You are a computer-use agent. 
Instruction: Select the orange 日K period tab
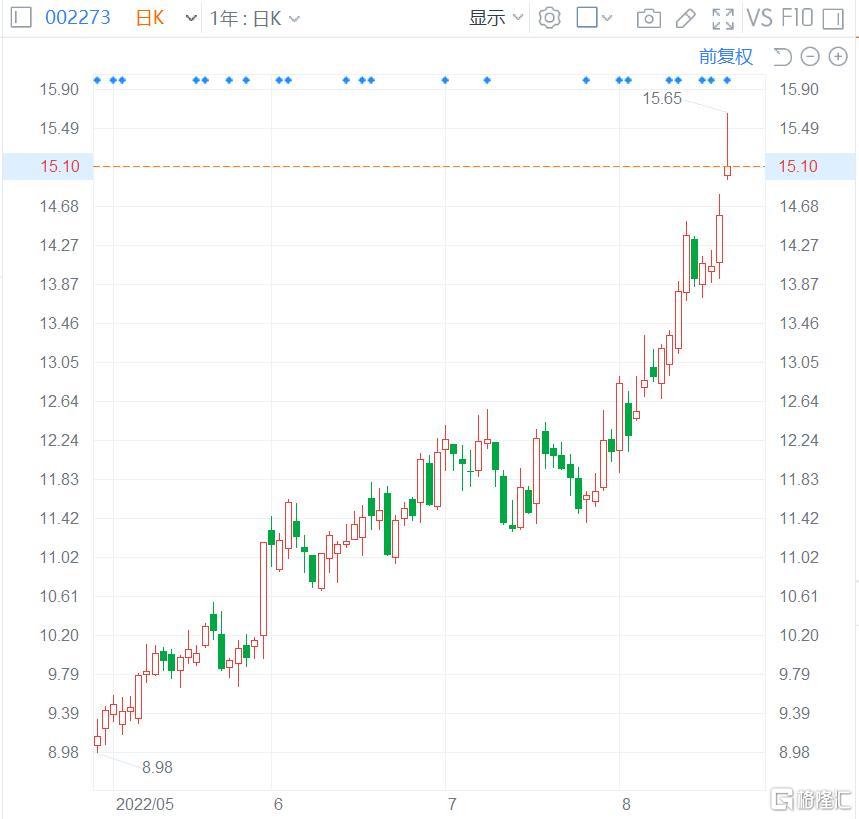tap(150, 18)
